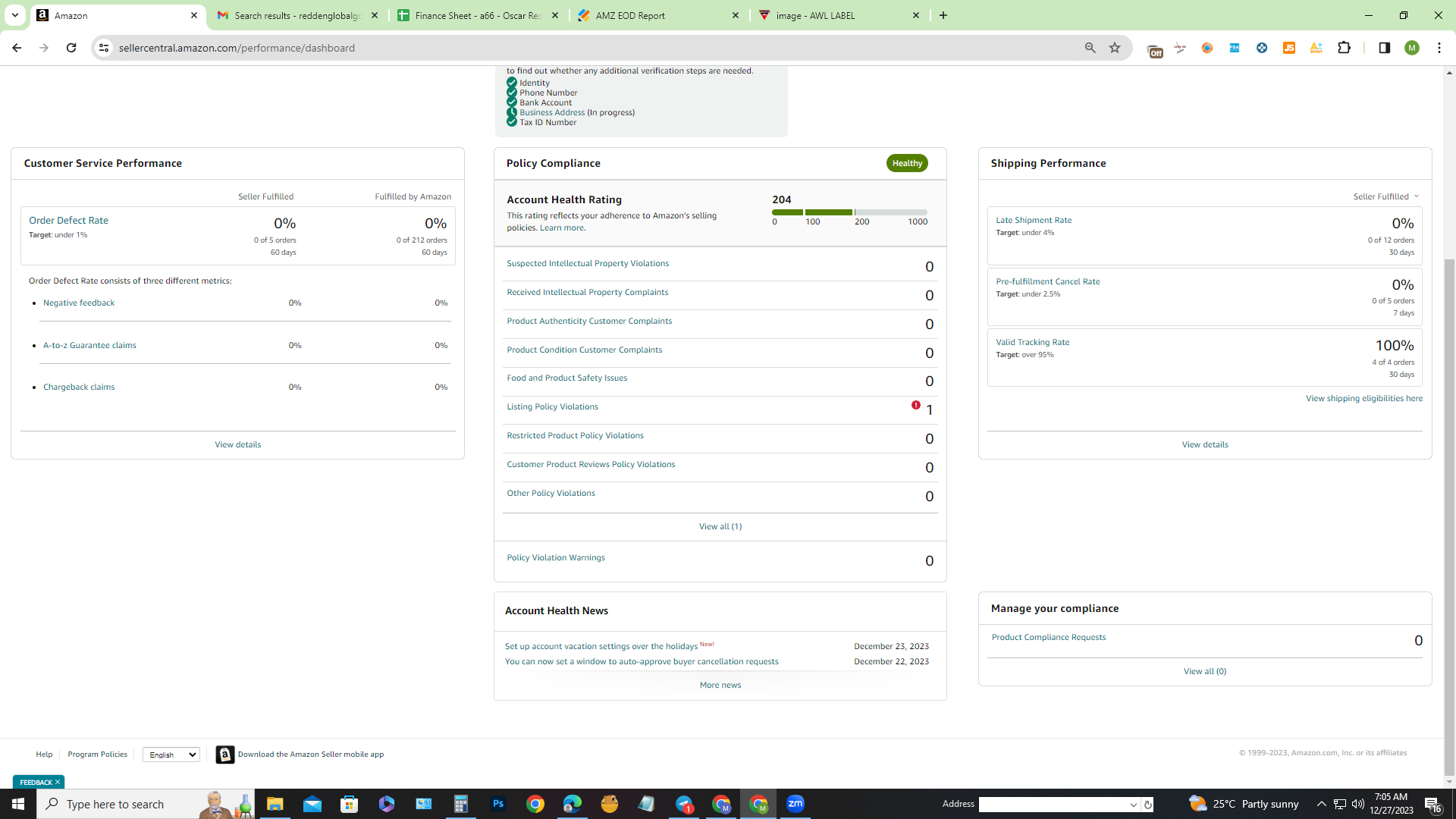The image size is (1456, 819).
Task: Open Restricted Product Policy Violations
Action: point(575,435)
